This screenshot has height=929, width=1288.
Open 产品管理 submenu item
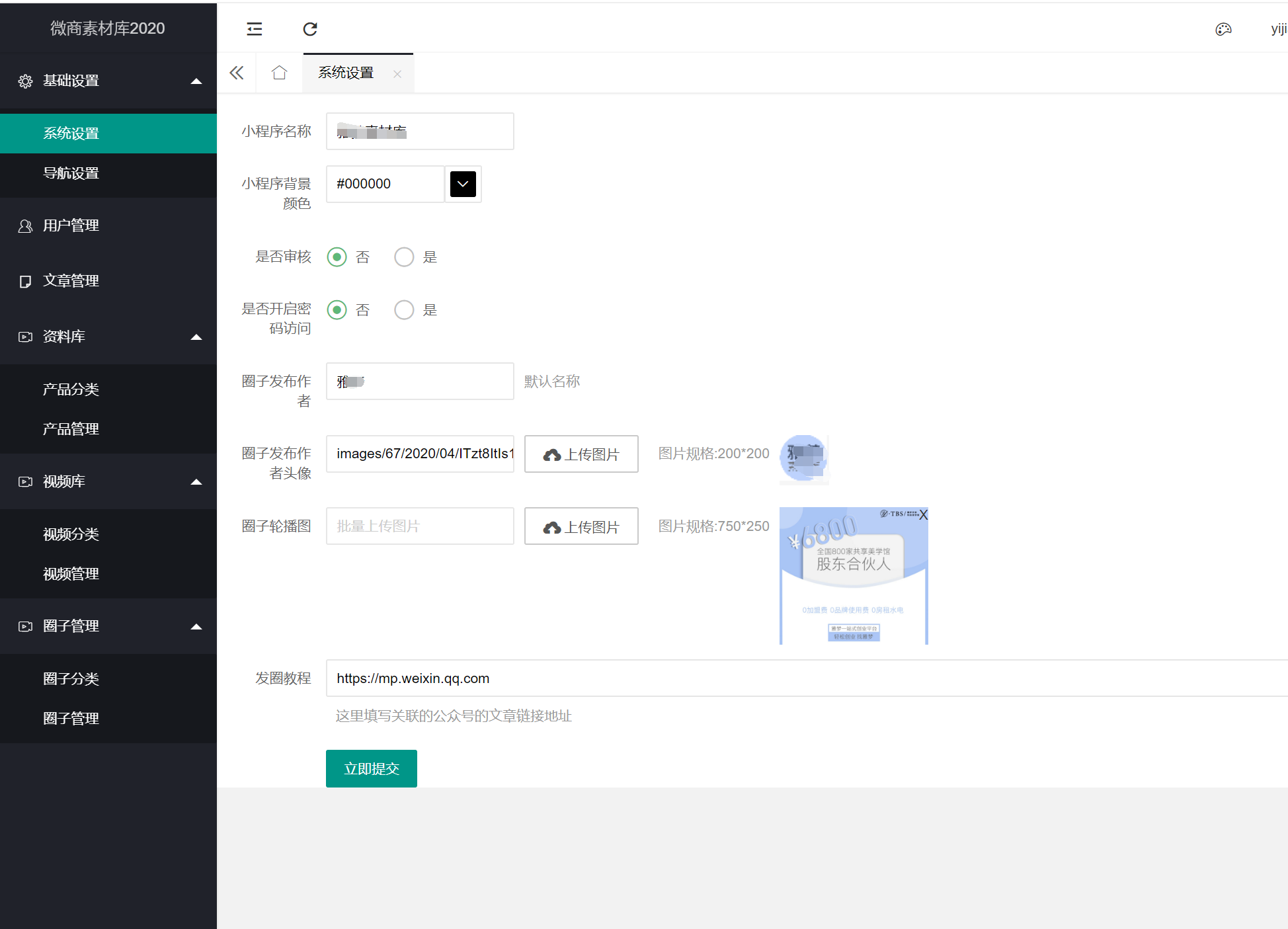tap(108, 429)
